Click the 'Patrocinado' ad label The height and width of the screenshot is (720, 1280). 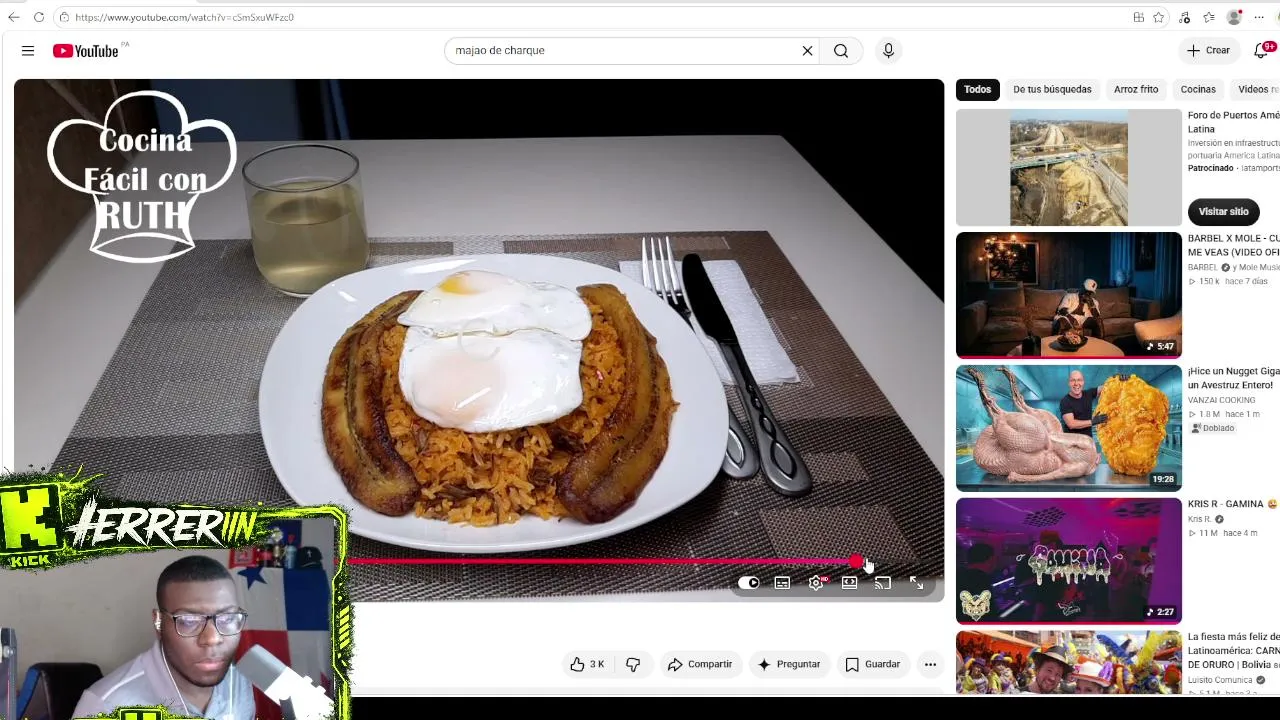1210,168
